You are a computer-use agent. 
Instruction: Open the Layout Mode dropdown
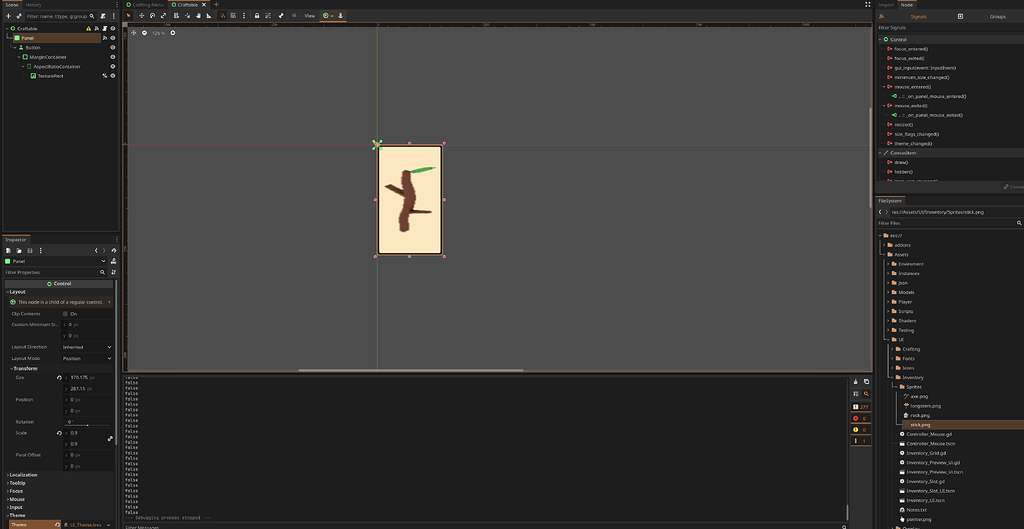pos(88,358)
